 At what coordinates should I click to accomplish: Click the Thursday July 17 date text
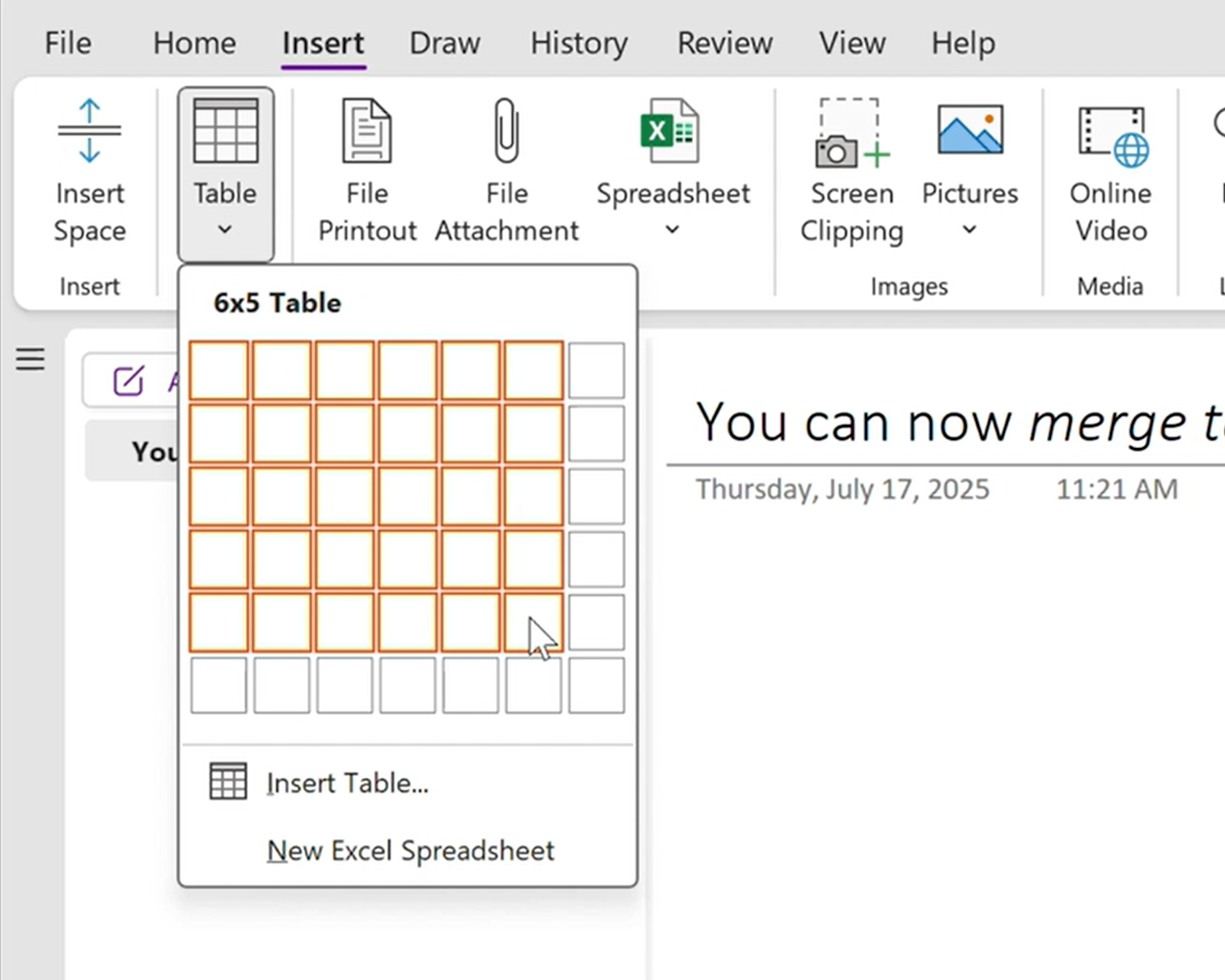pos(842,489)
